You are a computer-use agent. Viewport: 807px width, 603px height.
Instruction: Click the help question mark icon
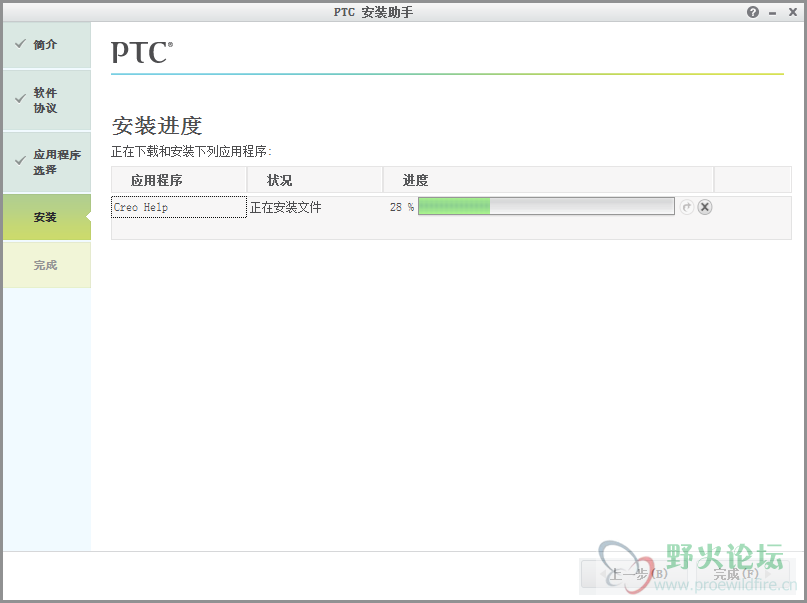pyautogui.click(x=752, y=12)
